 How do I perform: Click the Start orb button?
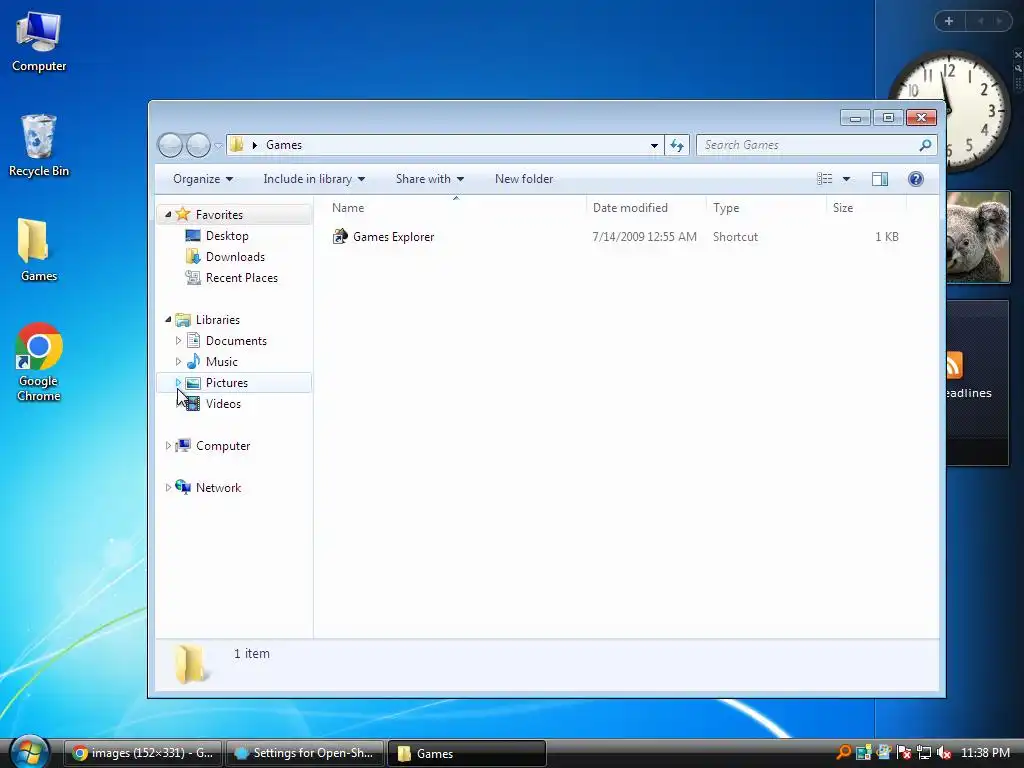pyautogui.click(x=29, y=752)
